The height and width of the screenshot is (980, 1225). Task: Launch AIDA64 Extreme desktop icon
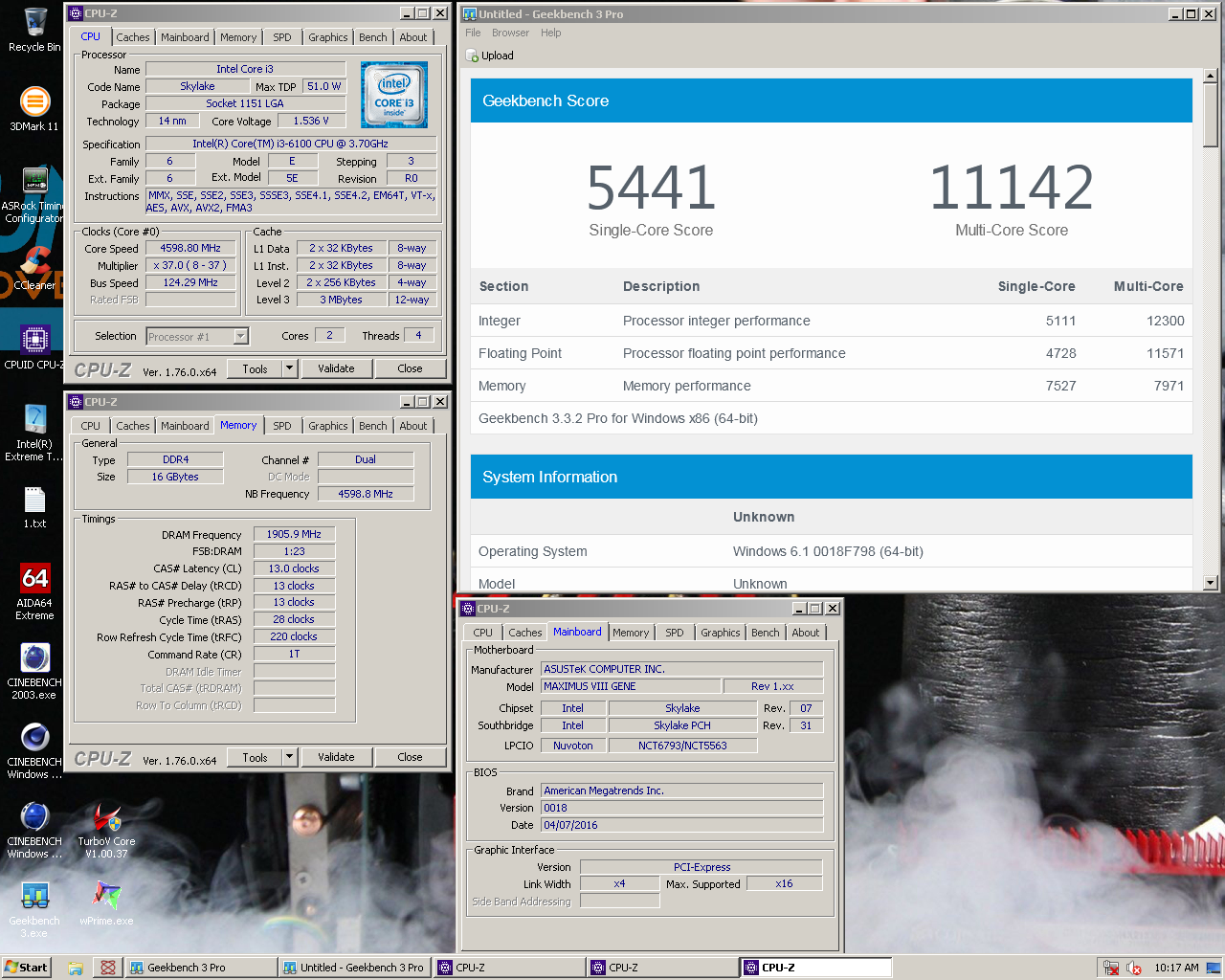[x=34, y=591]
